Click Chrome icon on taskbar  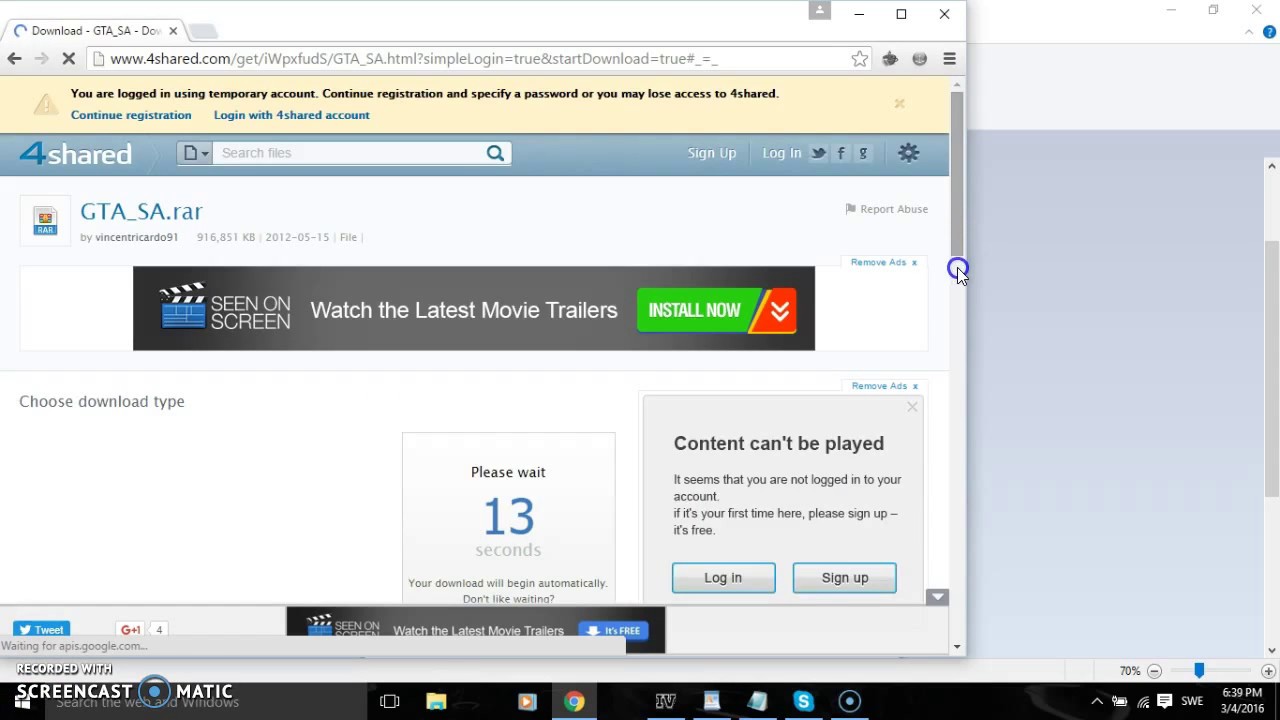(573, 702)
